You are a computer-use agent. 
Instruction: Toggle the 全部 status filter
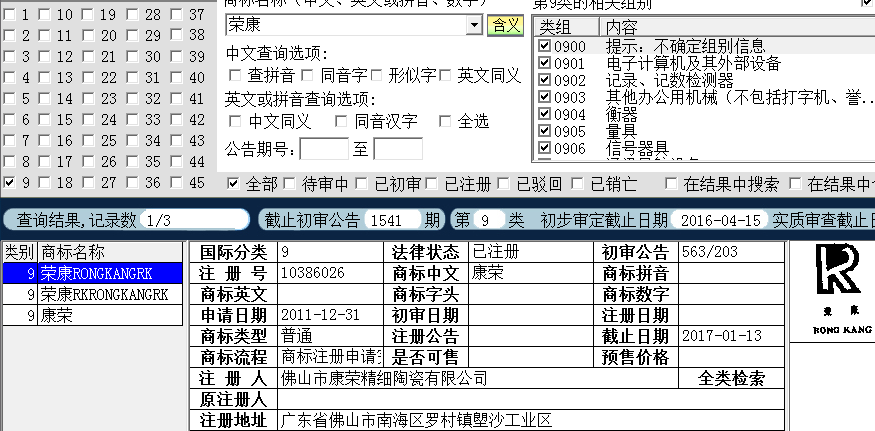[x=233, y=183]
